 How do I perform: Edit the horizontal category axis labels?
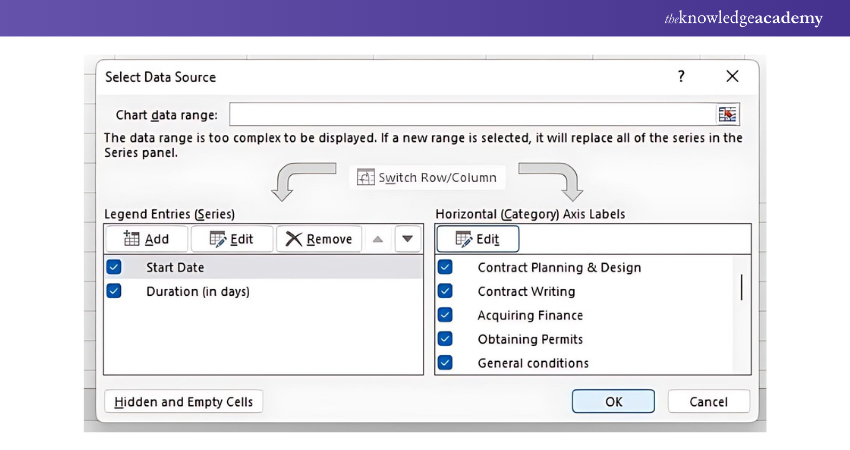click(x=477, y=239)
